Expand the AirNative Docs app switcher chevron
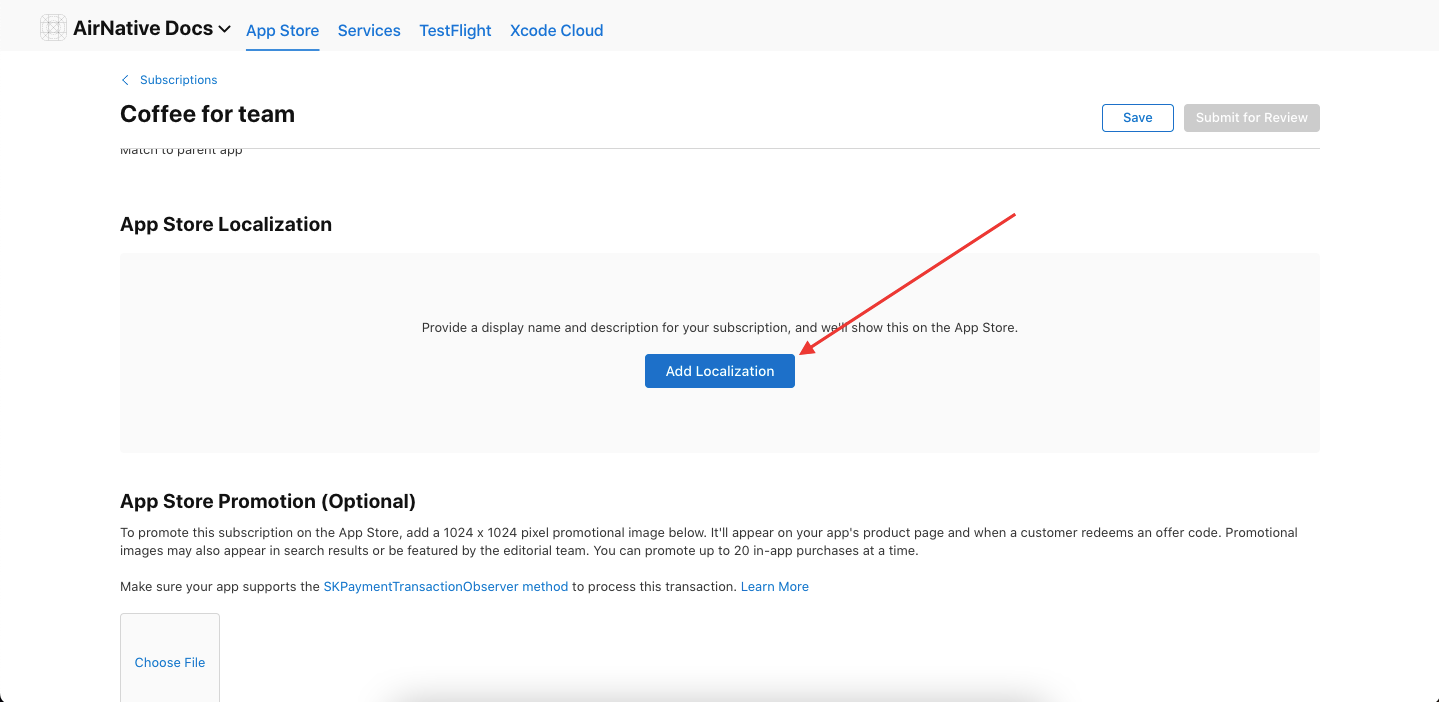Screen dimensions: 1439x702 pos(224,29)
